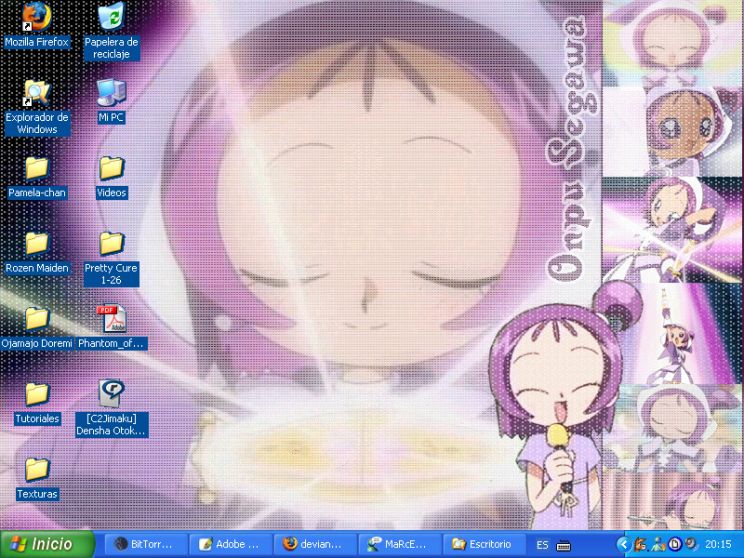Expand hidden system tray icons arrow
The height and width of the screenshot is (558, 744).
(623, 544)
